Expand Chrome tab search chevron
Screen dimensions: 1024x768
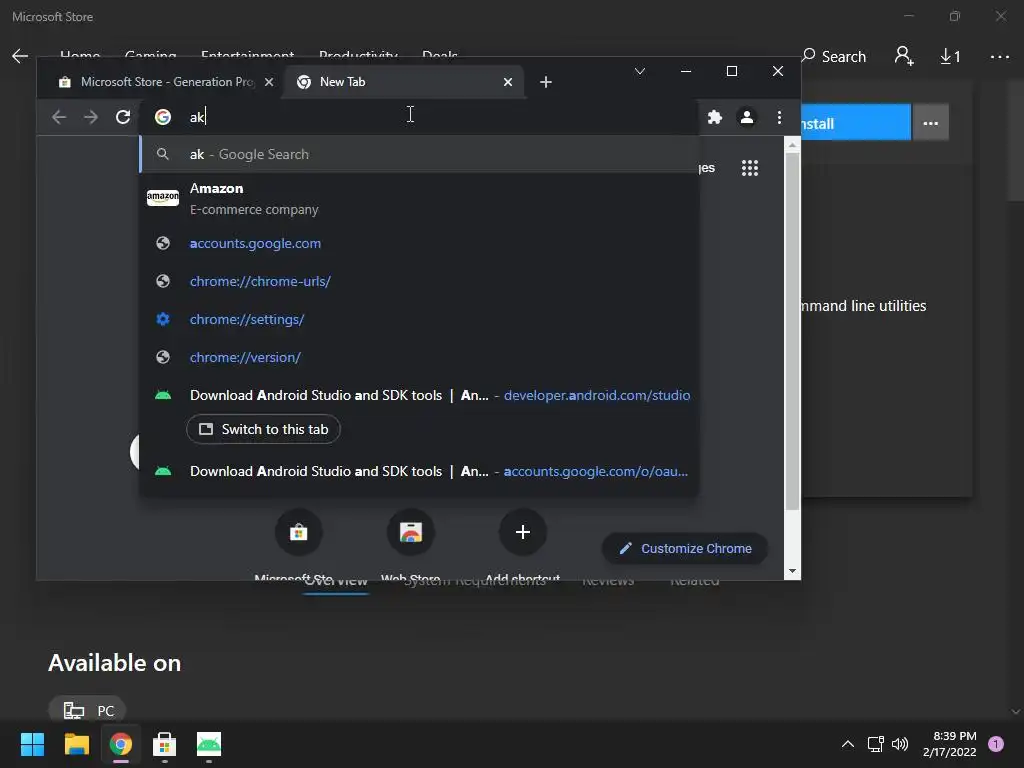[x=640, y=71]
